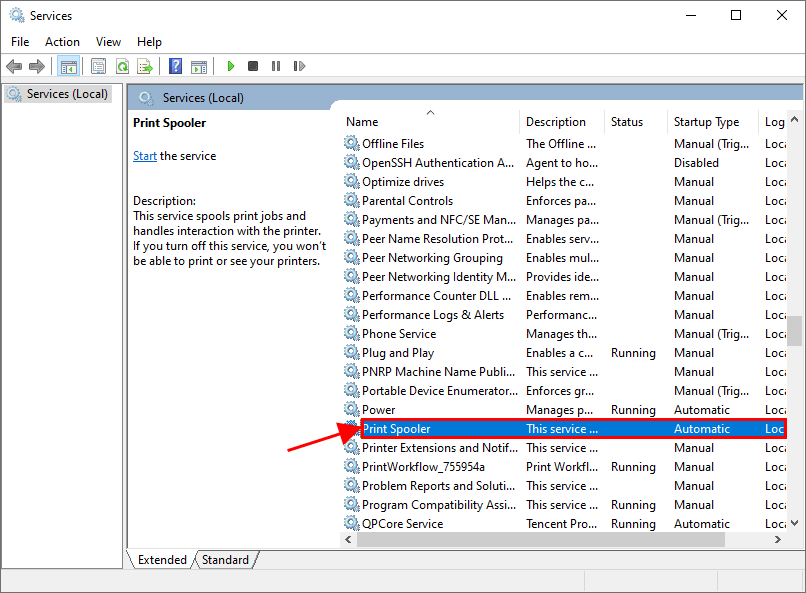Open the File menu
This screenshot has width=806, height=593.
pyautogui.click(x=20, y=41)
